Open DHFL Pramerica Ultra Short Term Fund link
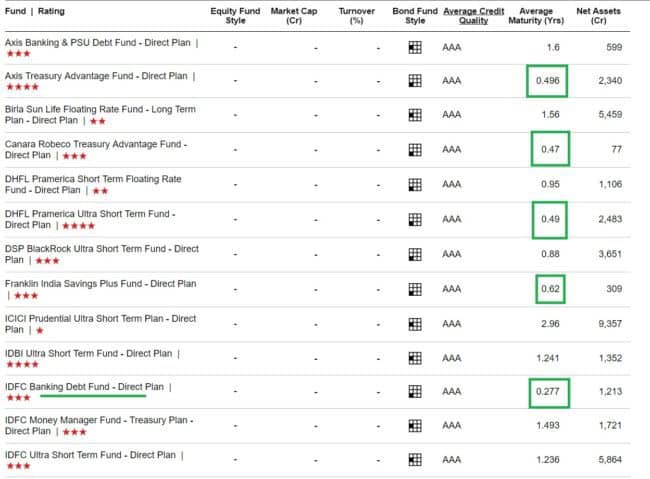Viewport: 650px width, 479px height. (90, 219)
